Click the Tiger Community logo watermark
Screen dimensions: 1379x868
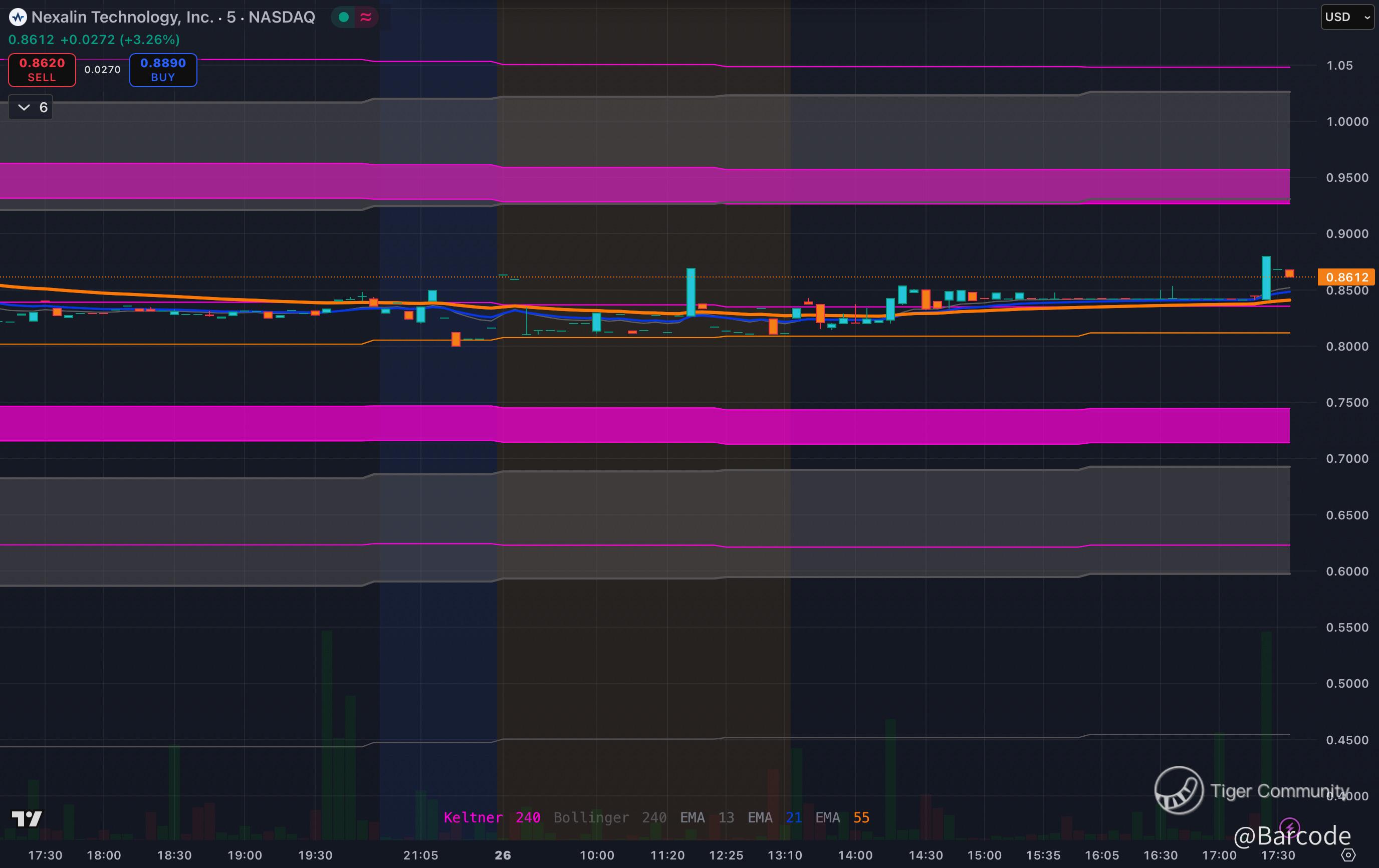point(1179,790)
